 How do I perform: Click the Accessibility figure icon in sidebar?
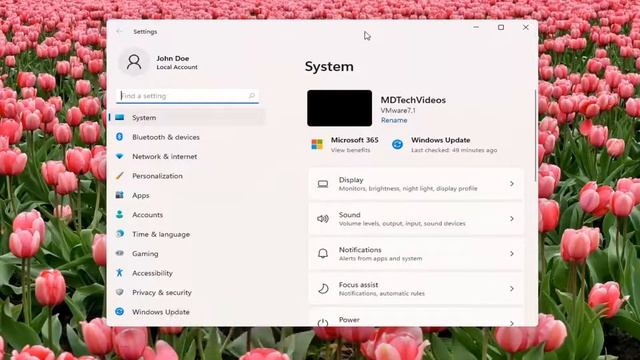click(120, 273)
